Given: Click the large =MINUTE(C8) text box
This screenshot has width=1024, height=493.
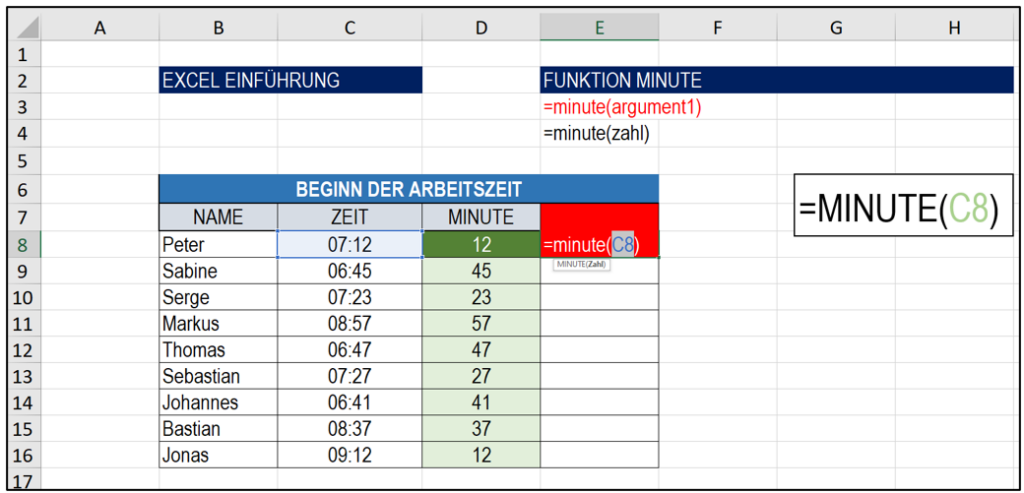Looking at the screenshot, I should click(903, 204).
